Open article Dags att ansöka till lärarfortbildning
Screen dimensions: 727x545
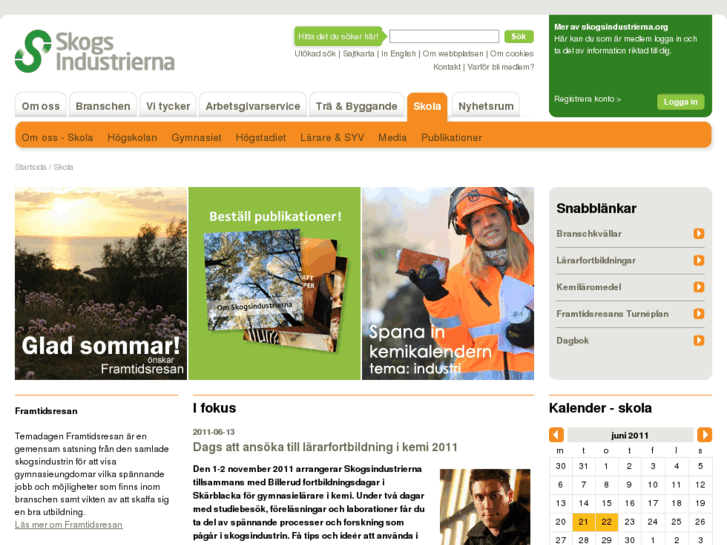[325, 447]
